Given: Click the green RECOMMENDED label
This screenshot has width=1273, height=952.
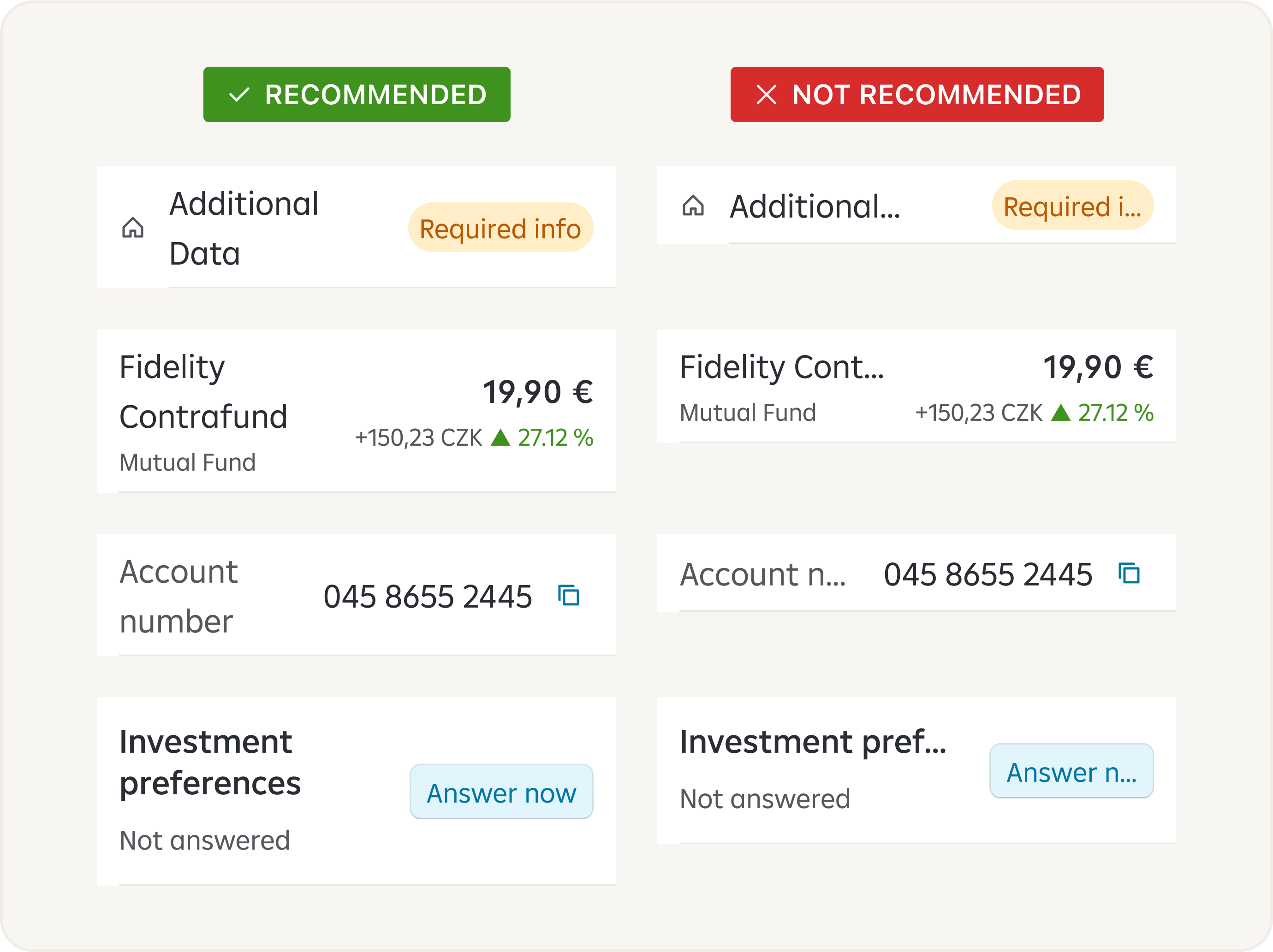Looking at the screenshot, I should [375, 95].
